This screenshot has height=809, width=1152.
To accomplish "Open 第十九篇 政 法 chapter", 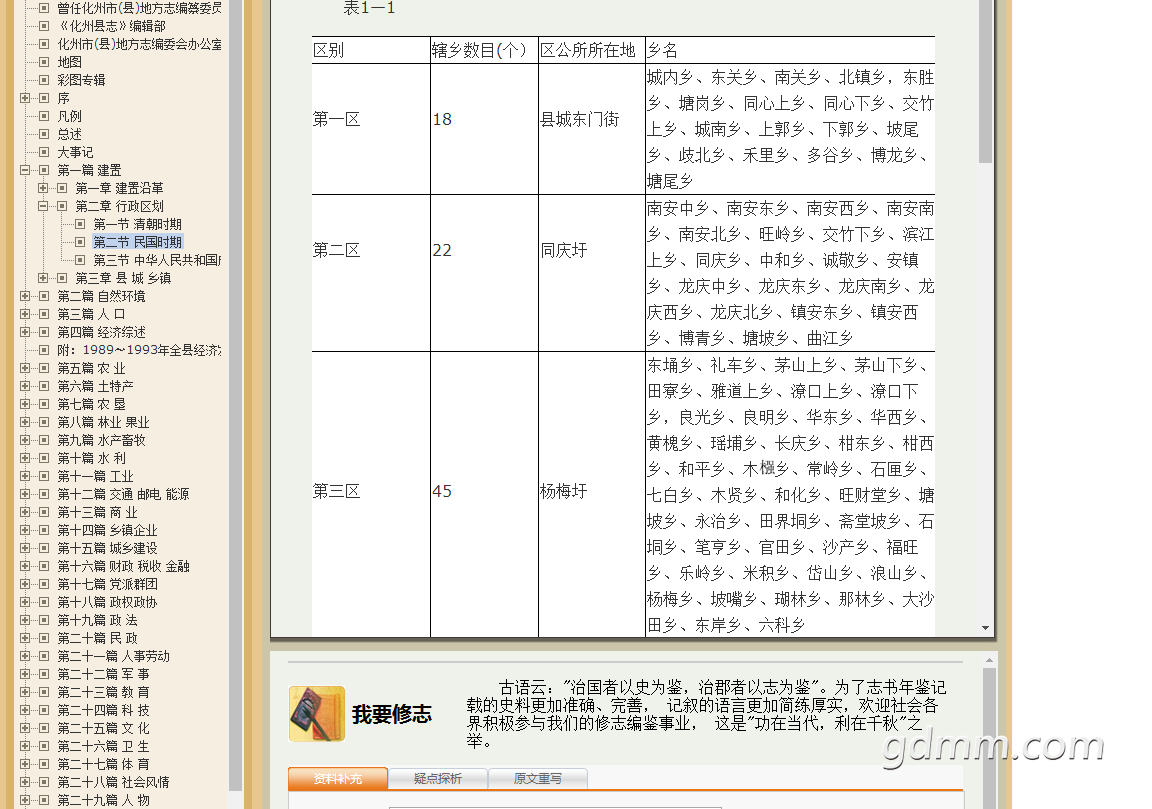I will click(x=98, y=620).
